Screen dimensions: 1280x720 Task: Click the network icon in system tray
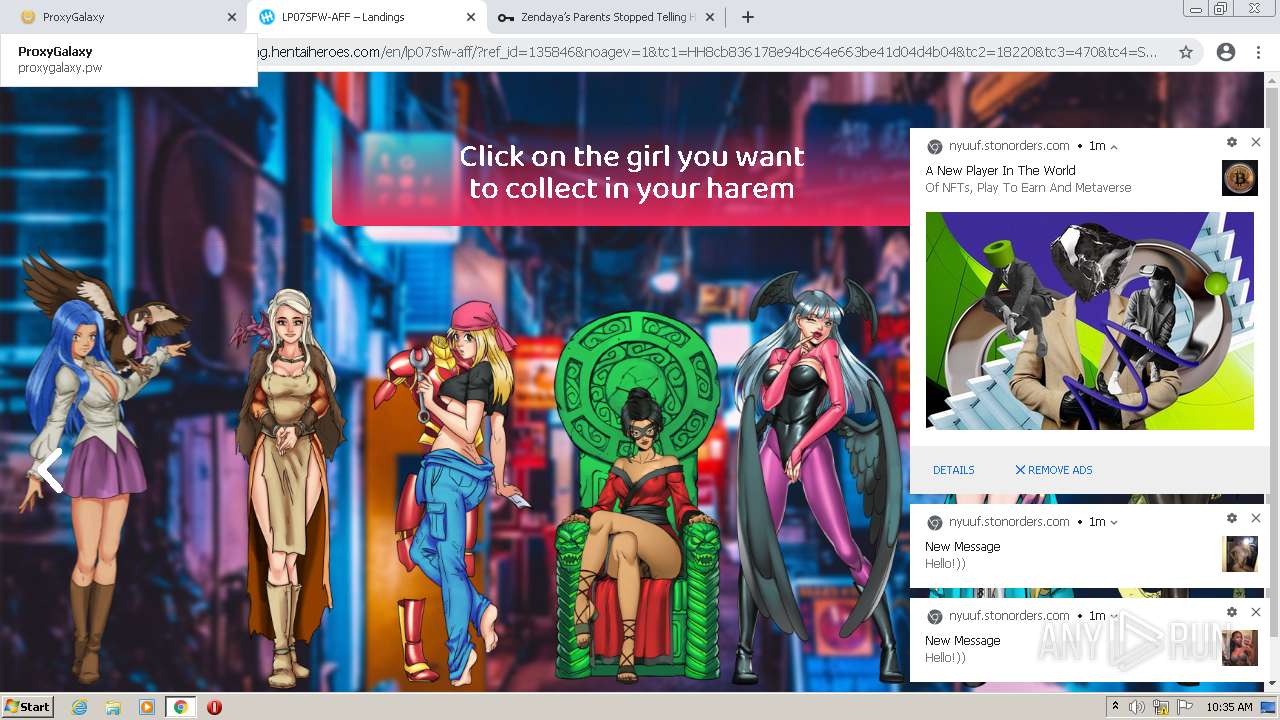click(x=1162, y=707)
